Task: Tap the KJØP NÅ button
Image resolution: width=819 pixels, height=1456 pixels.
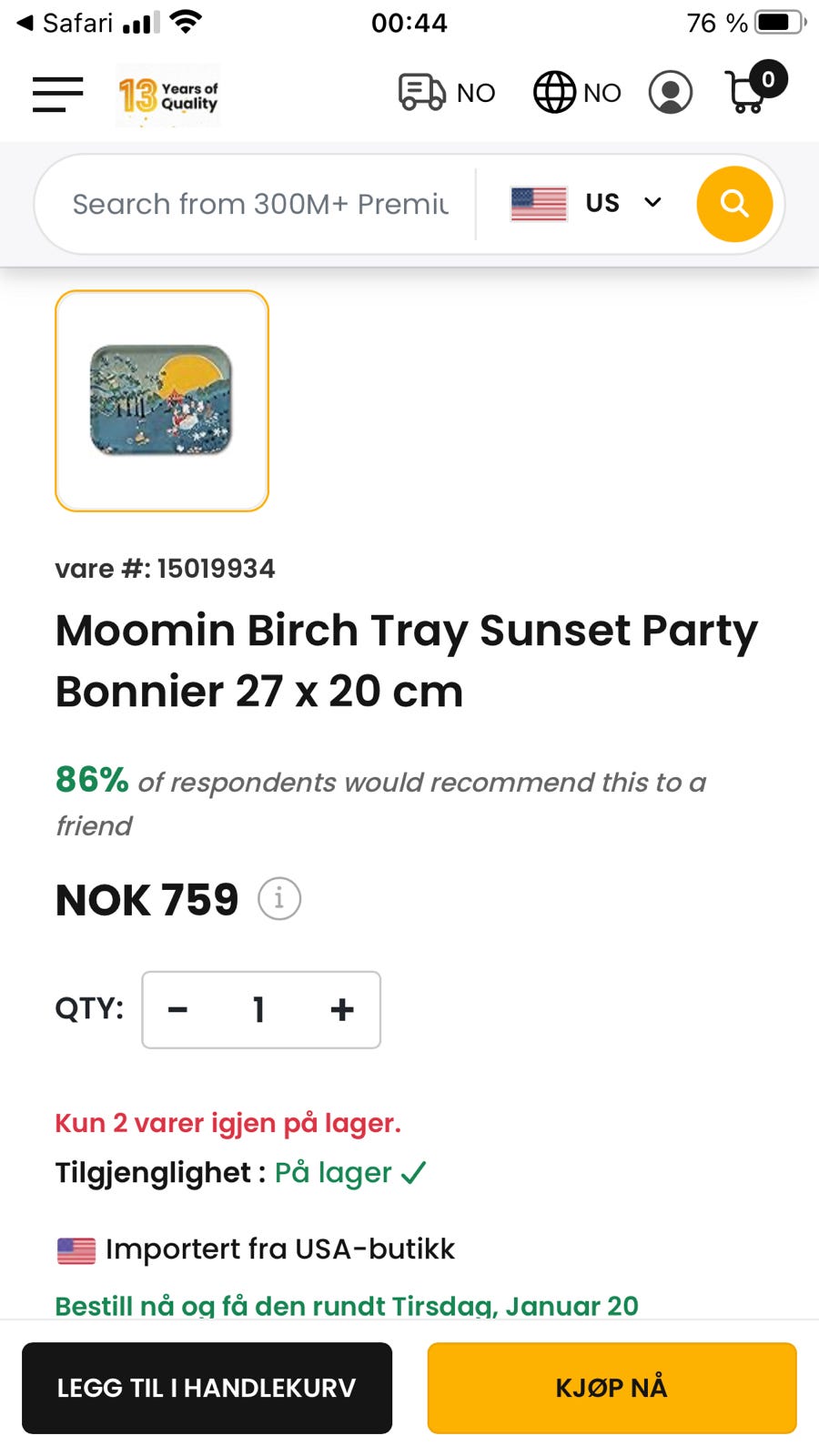Action: [x=612, y=1388]
